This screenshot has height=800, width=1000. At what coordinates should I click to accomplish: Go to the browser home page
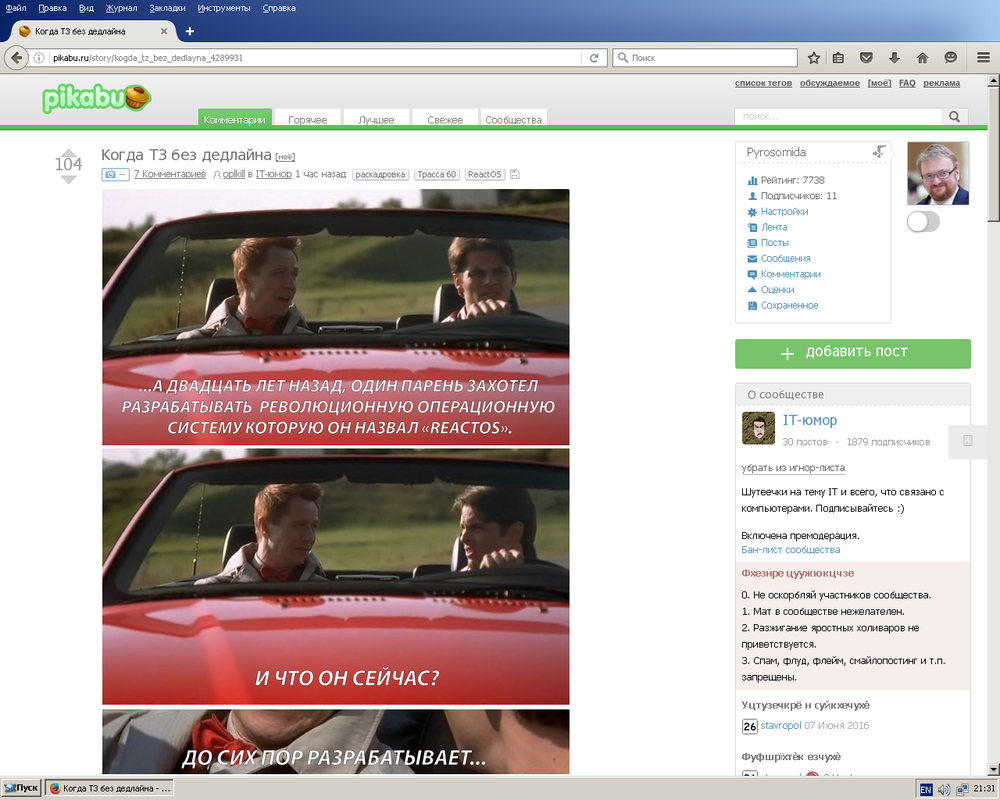pos(922,57)
